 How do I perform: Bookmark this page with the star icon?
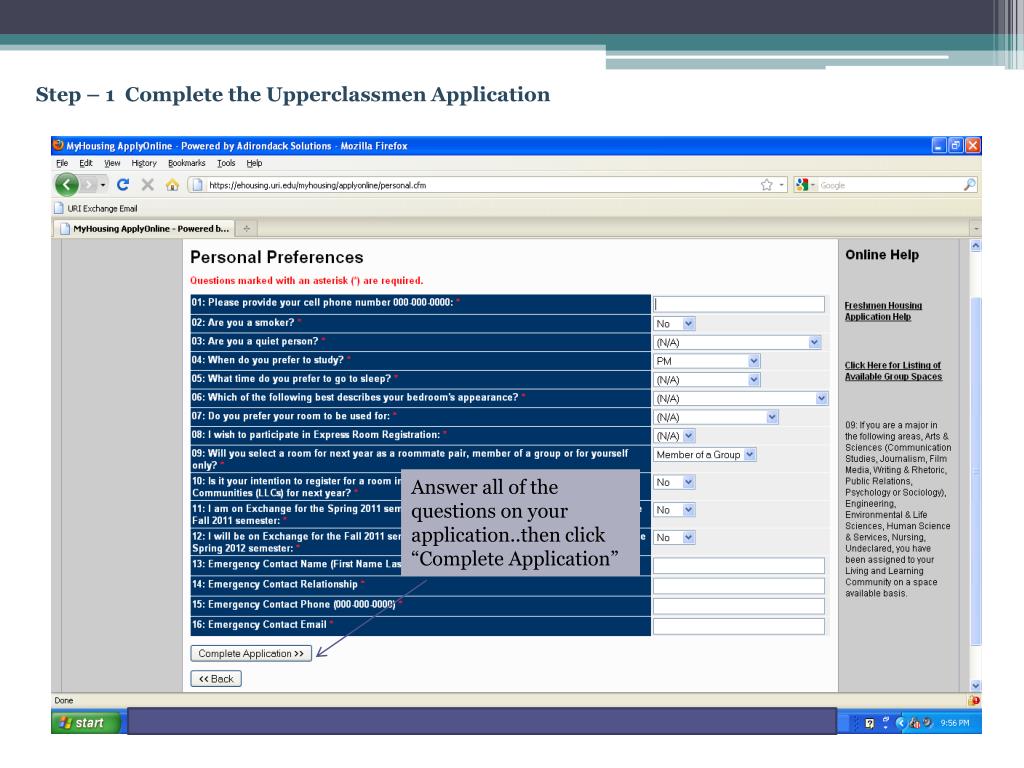pyautogui.click(x=767, y=185)
